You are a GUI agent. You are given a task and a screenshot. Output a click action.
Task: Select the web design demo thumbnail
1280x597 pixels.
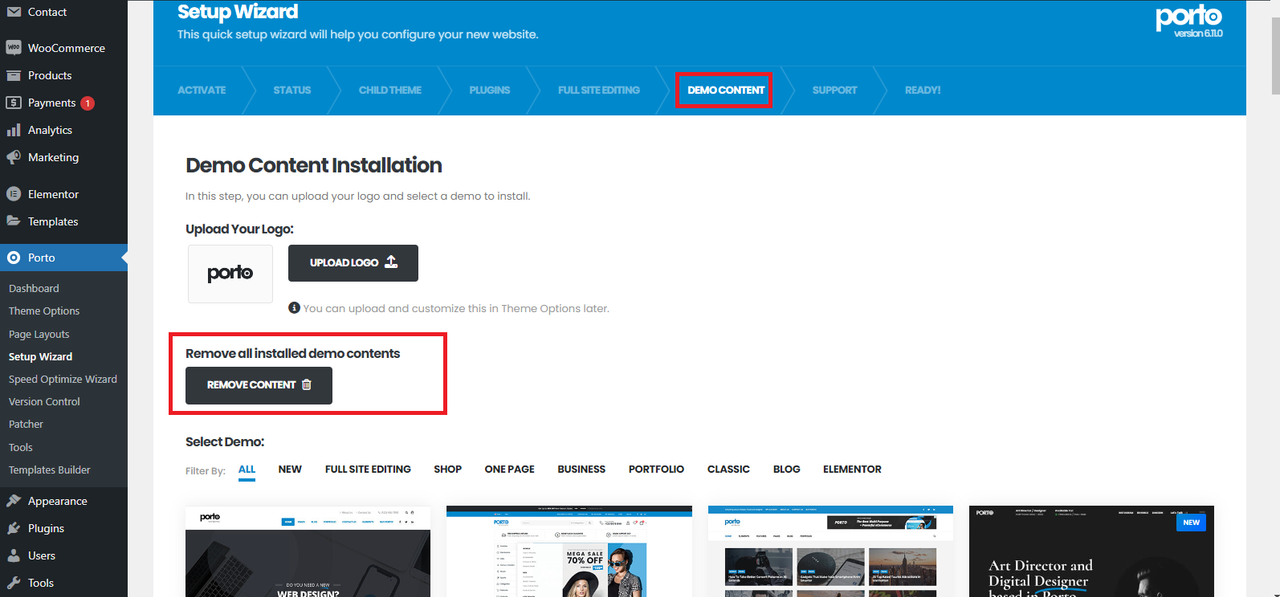pyautogui.click(x=308, y=551)
